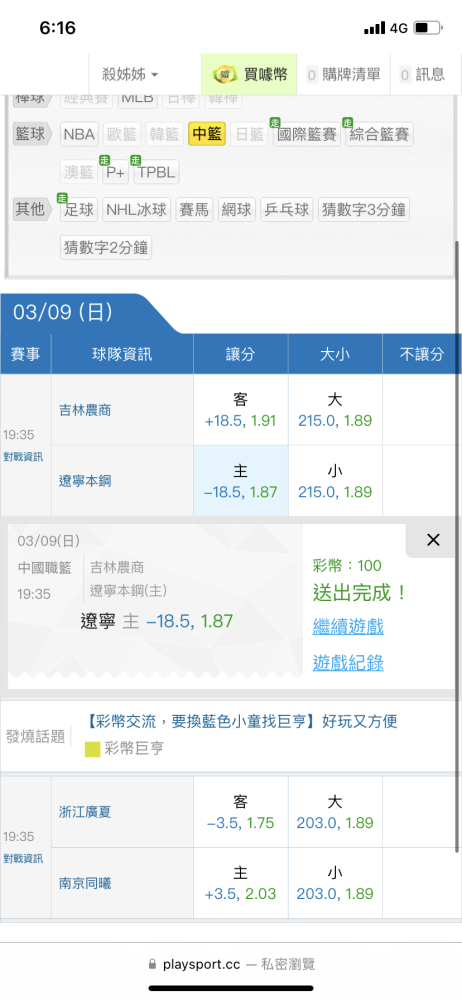Tap the 買噱幣 coin button
462x1000 pixels.
250,75
